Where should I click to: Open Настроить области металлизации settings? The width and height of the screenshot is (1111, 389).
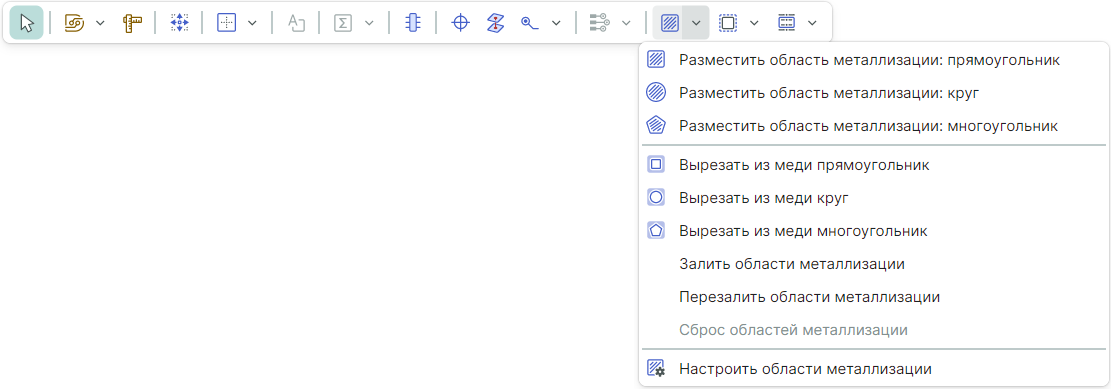pyautogui.click(x=873, y=369)
